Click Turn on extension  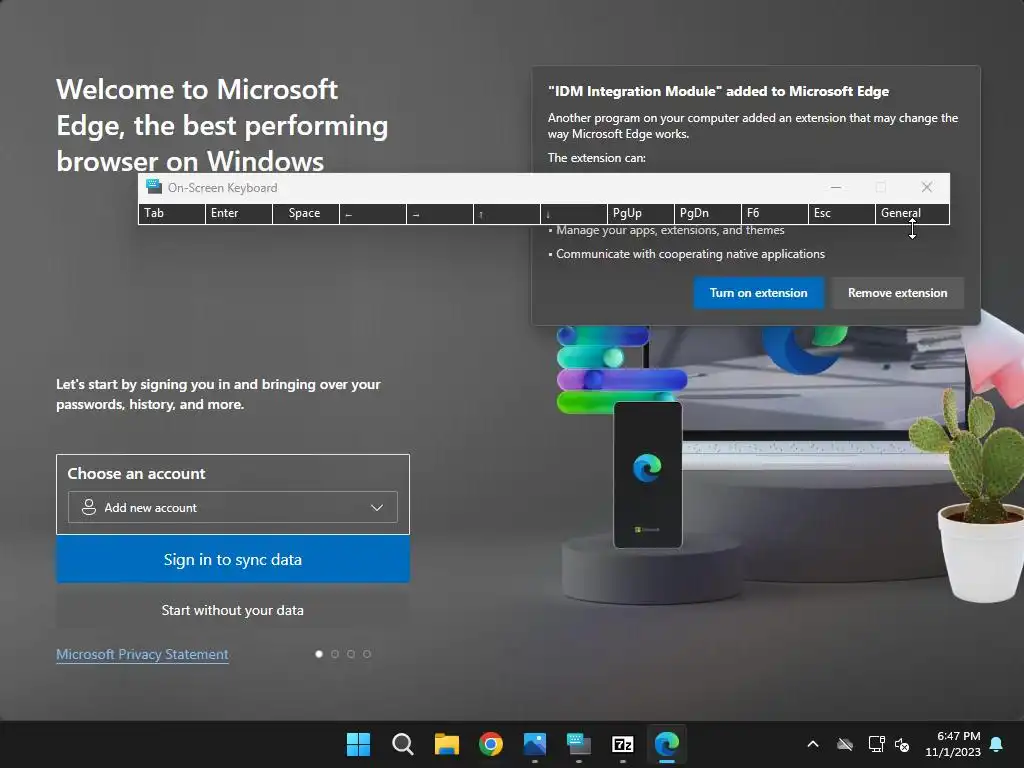(x=758, y=293)
